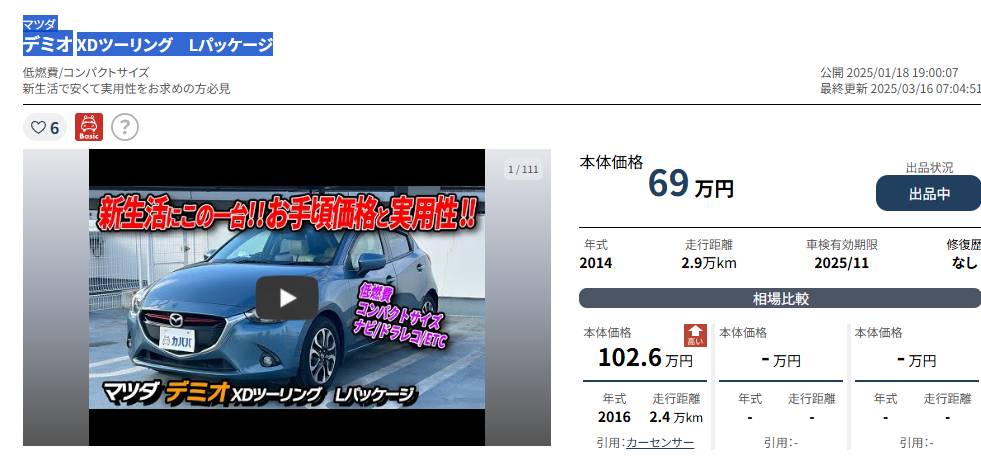
Task: Click the video thumbnail car image
Action: (287, 298)
